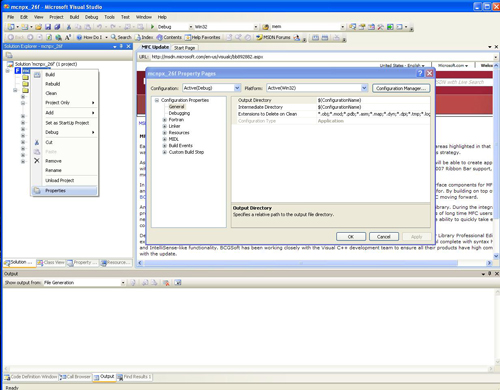
Task: Open the Find combo box in toolbar
Action: (308, 27)
